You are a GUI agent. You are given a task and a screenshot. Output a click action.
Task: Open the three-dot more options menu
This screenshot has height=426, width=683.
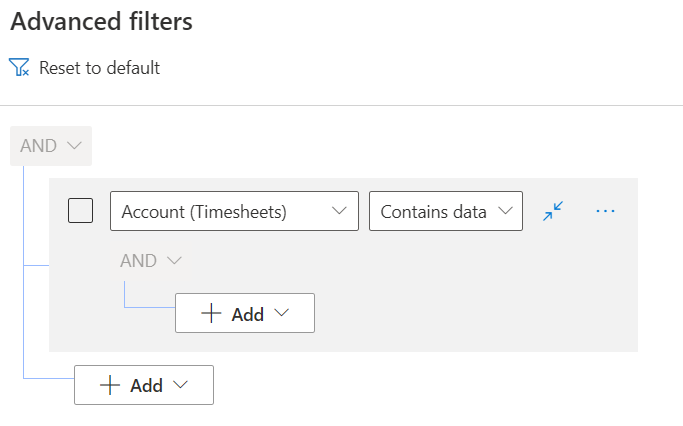[x=605, y=211]
